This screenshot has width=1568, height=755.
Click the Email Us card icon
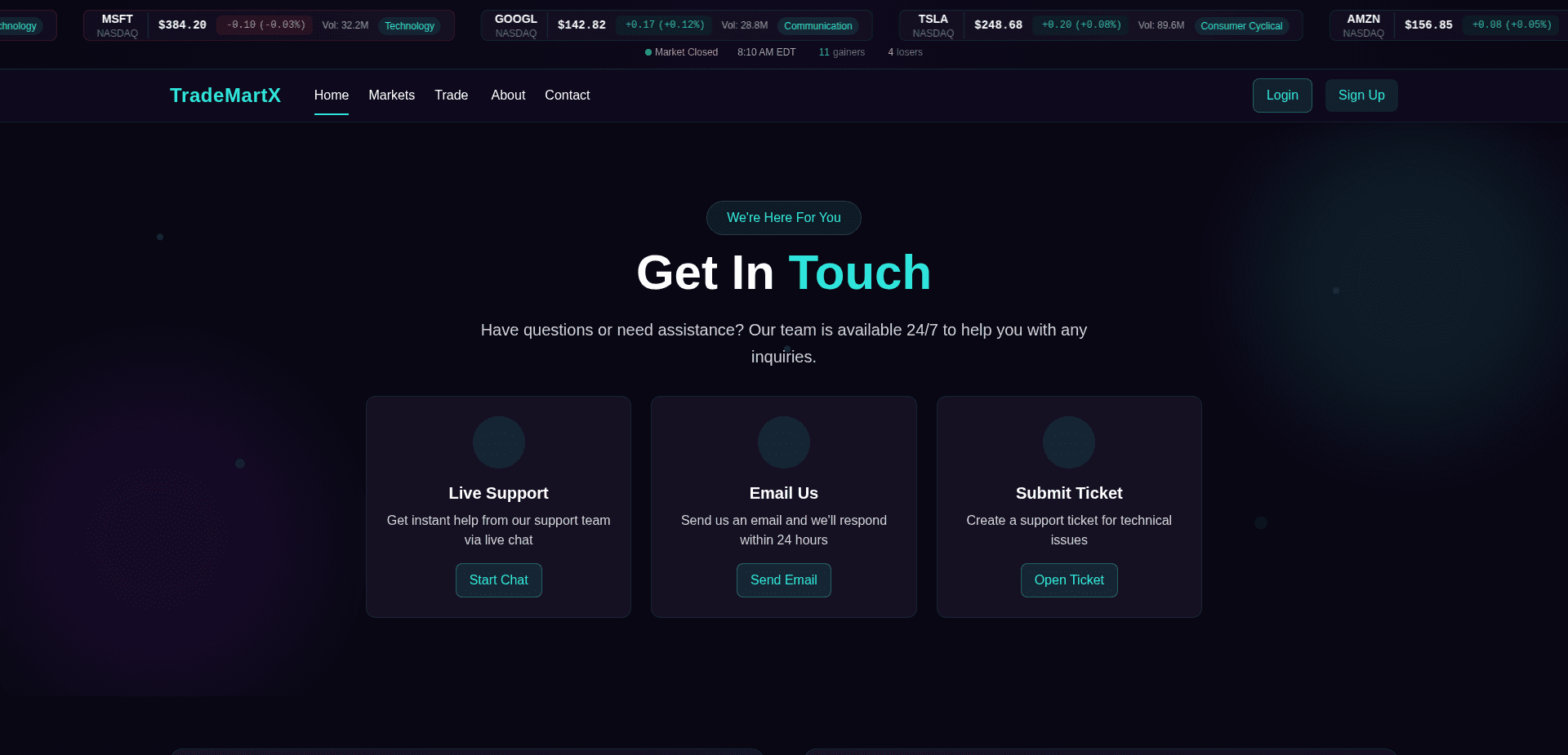click(x=783, y=442)
